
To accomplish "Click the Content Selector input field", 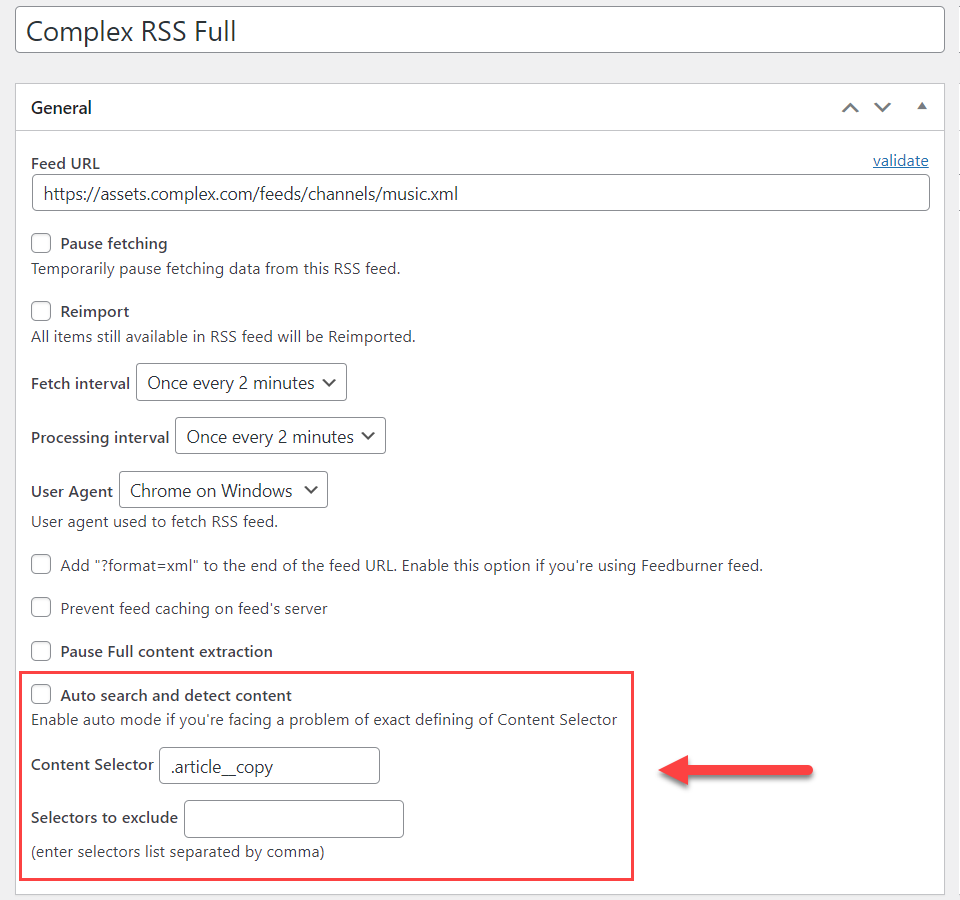I will (x=269, y=766).
